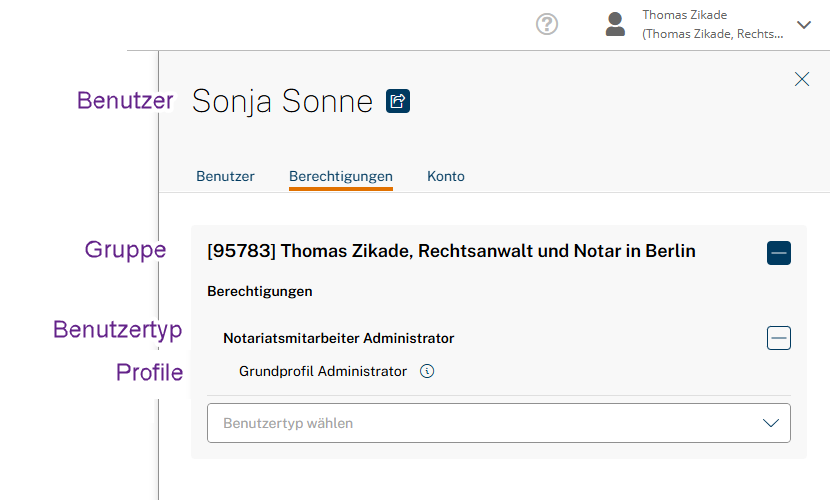Image resolution: width=830 pixels, height=500 pixels.
Task: Click info icon next to Grundprofil Administrator
Action: click(427, 371)
